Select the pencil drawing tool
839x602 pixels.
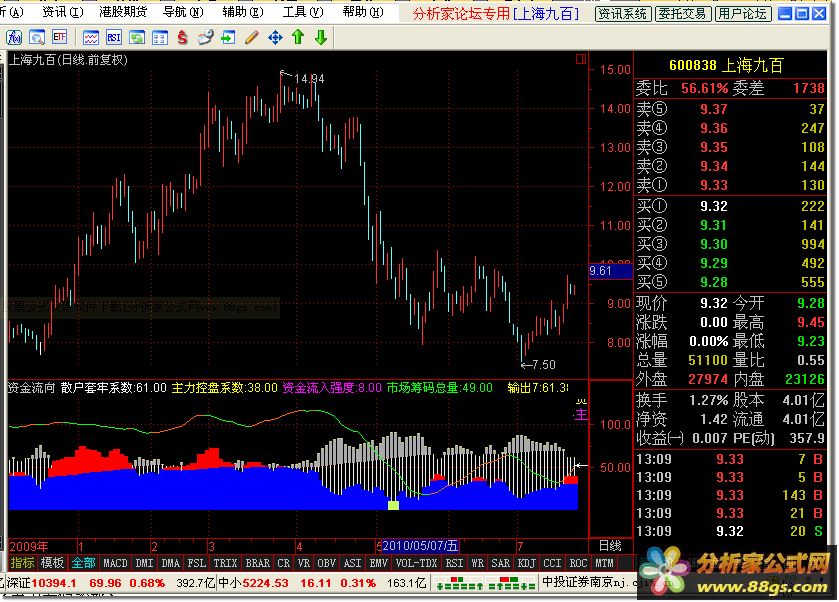(251, 37)
